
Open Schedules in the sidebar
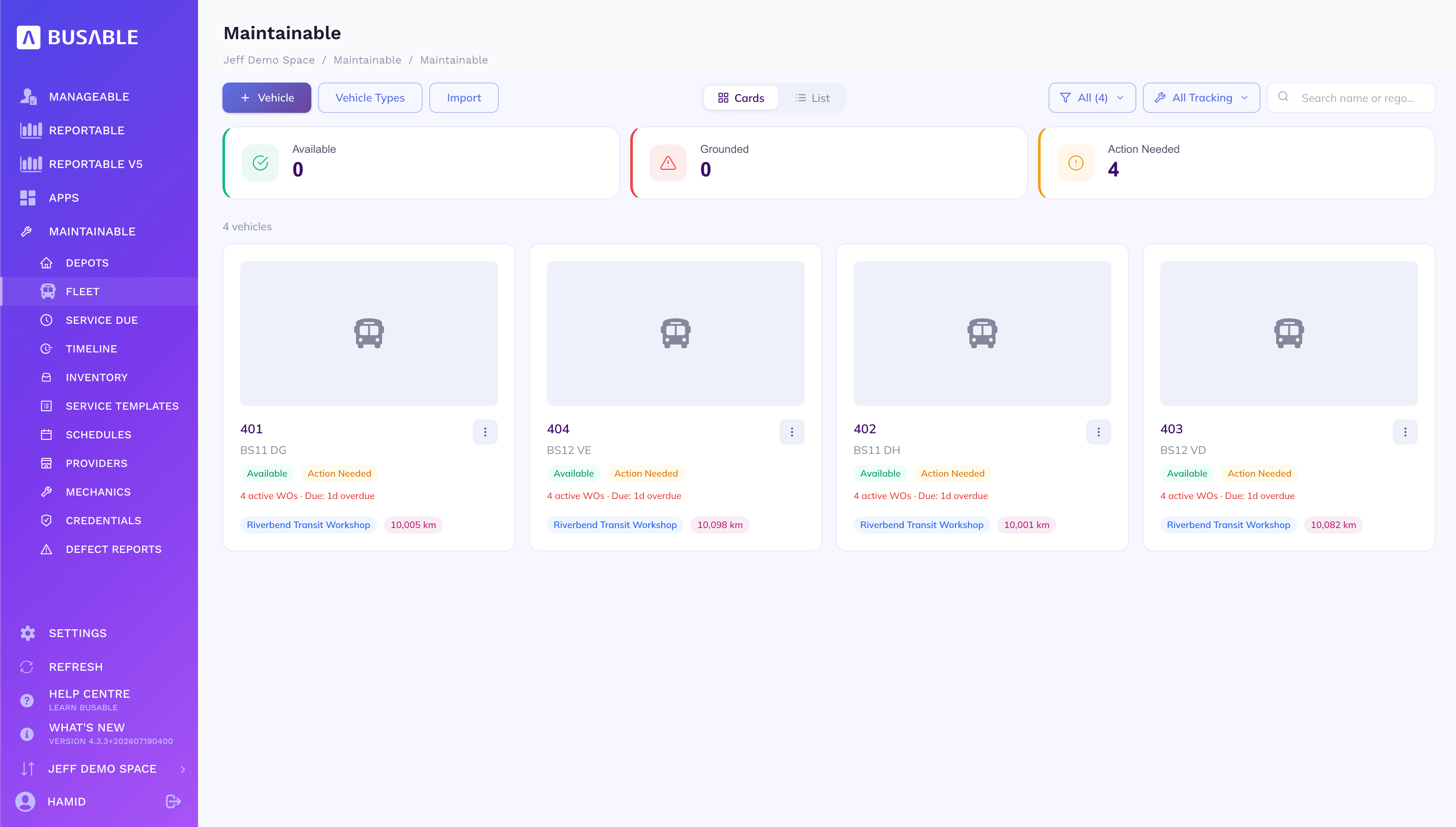[x=99, y=434]
